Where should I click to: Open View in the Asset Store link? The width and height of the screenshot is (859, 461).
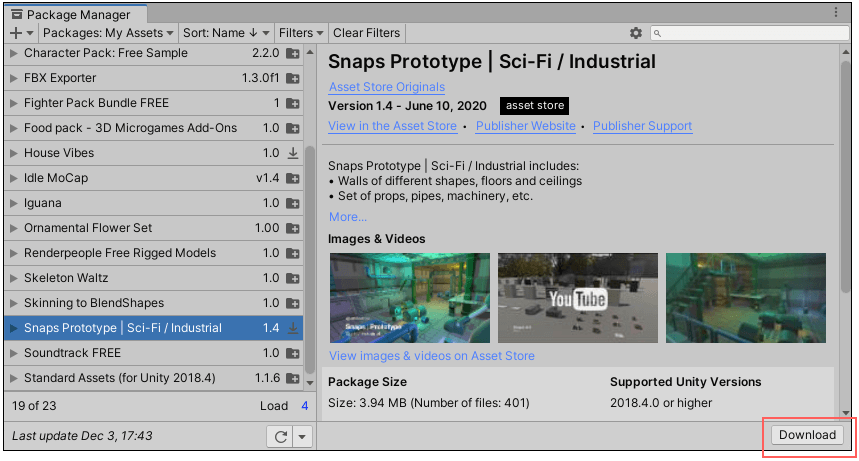coord(392,126)
